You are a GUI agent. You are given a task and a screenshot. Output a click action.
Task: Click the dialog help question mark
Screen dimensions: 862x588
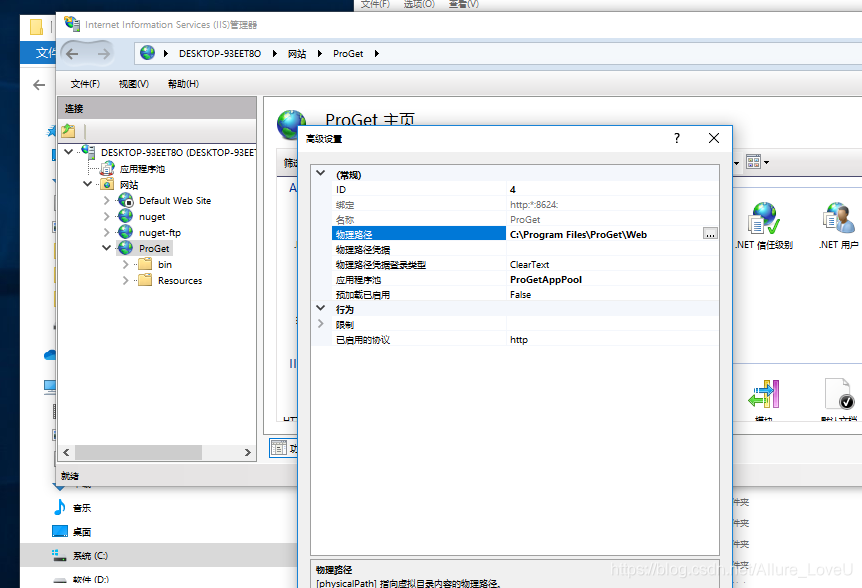tap(676, 138)
